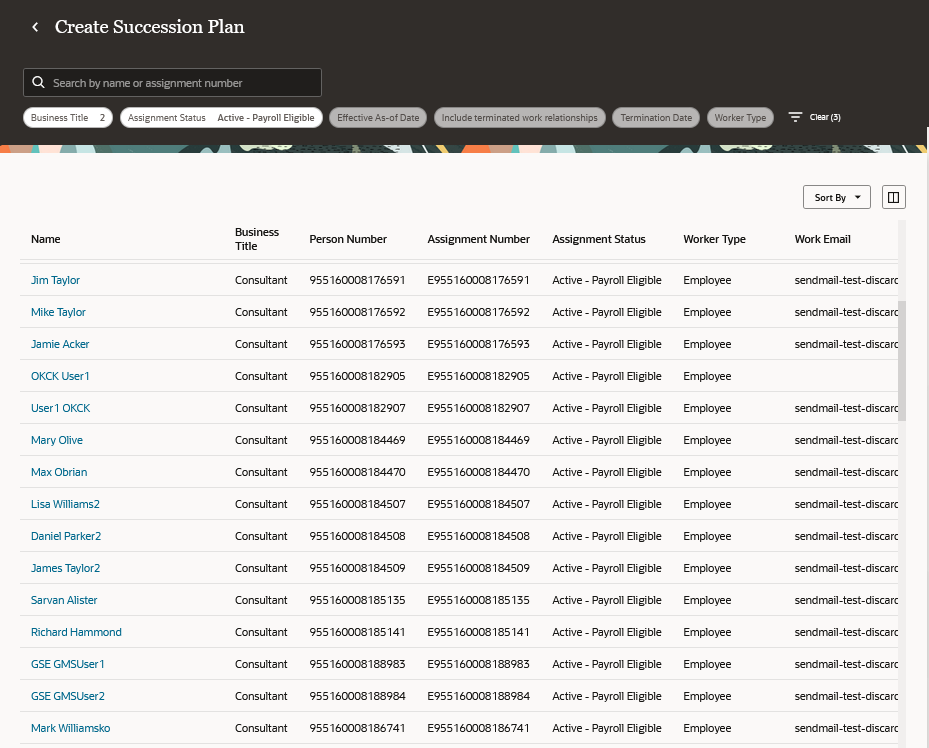929x748 pixels.
Task: Open the GSE GMSUser2 record
Action: [x=68, y=696]
